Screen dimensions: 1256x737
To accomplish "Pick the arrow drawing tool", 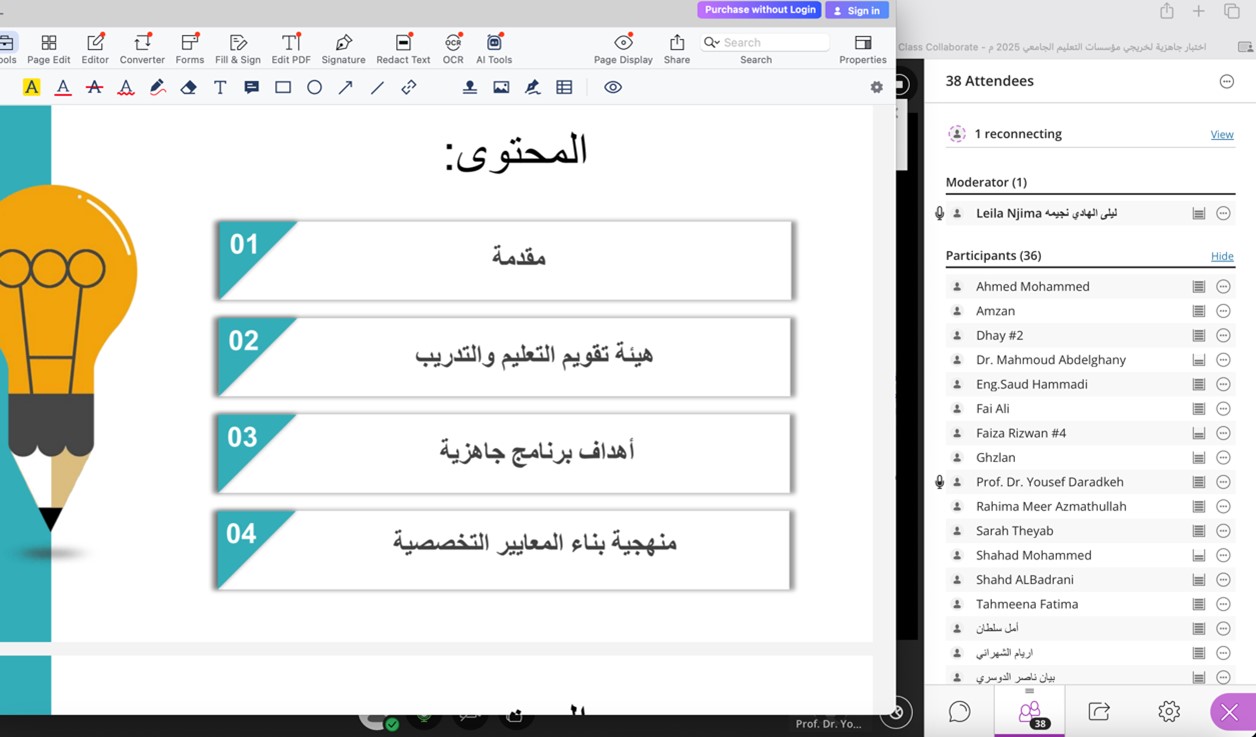I will (x=346, y=88).
